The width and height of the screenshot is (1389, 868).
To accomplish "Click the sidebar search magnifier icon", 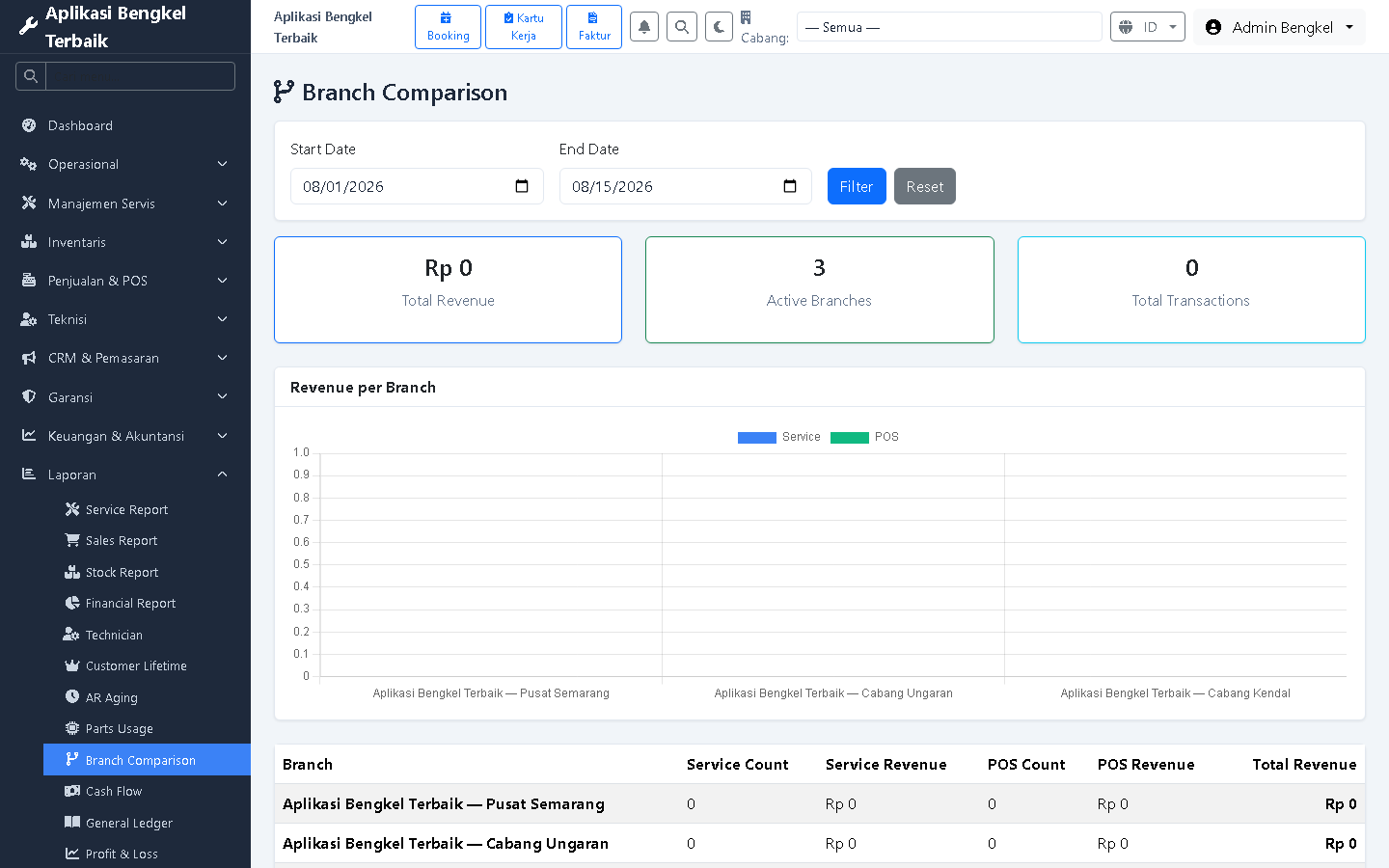I will (31, 76).
